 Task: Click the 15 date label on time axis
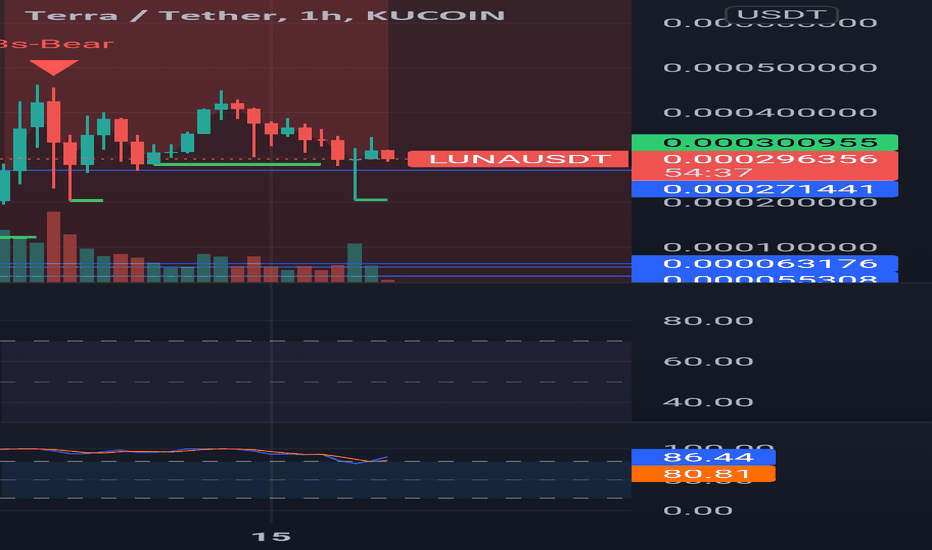pyautogui.click(x=271, y=537)
